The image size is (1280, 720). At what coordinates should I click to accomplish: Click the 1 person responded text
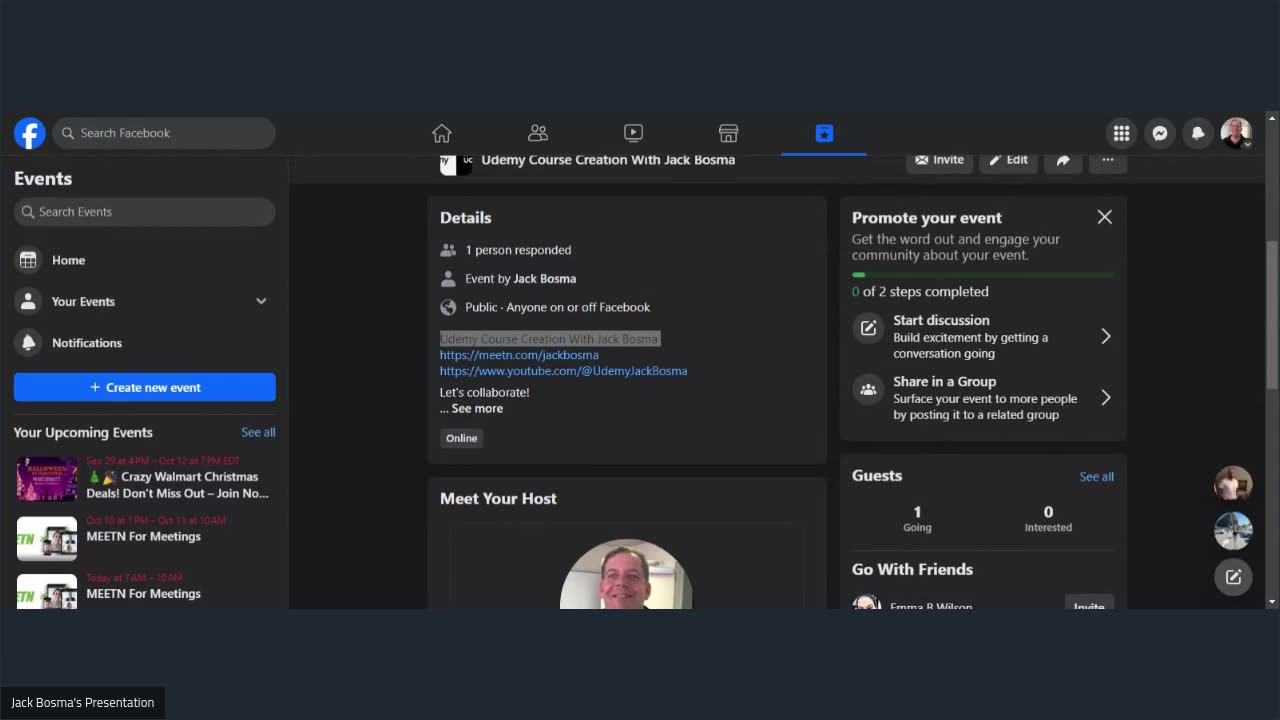point(518,250)
